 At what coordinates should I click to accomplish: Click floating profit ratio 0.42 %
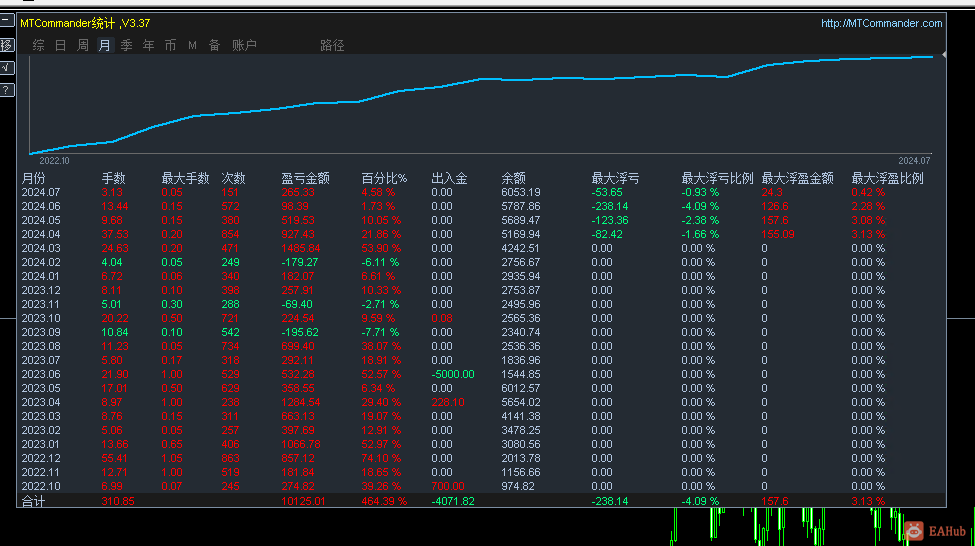(x=868, y=193)
